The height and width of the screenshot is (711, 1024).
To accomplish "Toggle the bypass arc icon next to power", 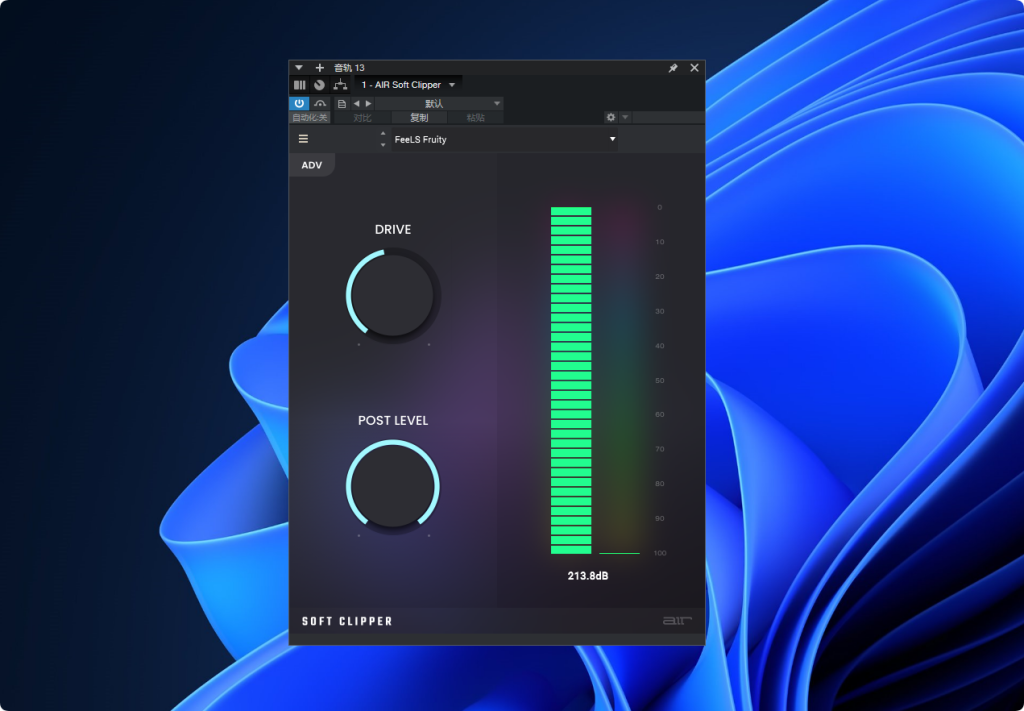I will coord(320,103).
